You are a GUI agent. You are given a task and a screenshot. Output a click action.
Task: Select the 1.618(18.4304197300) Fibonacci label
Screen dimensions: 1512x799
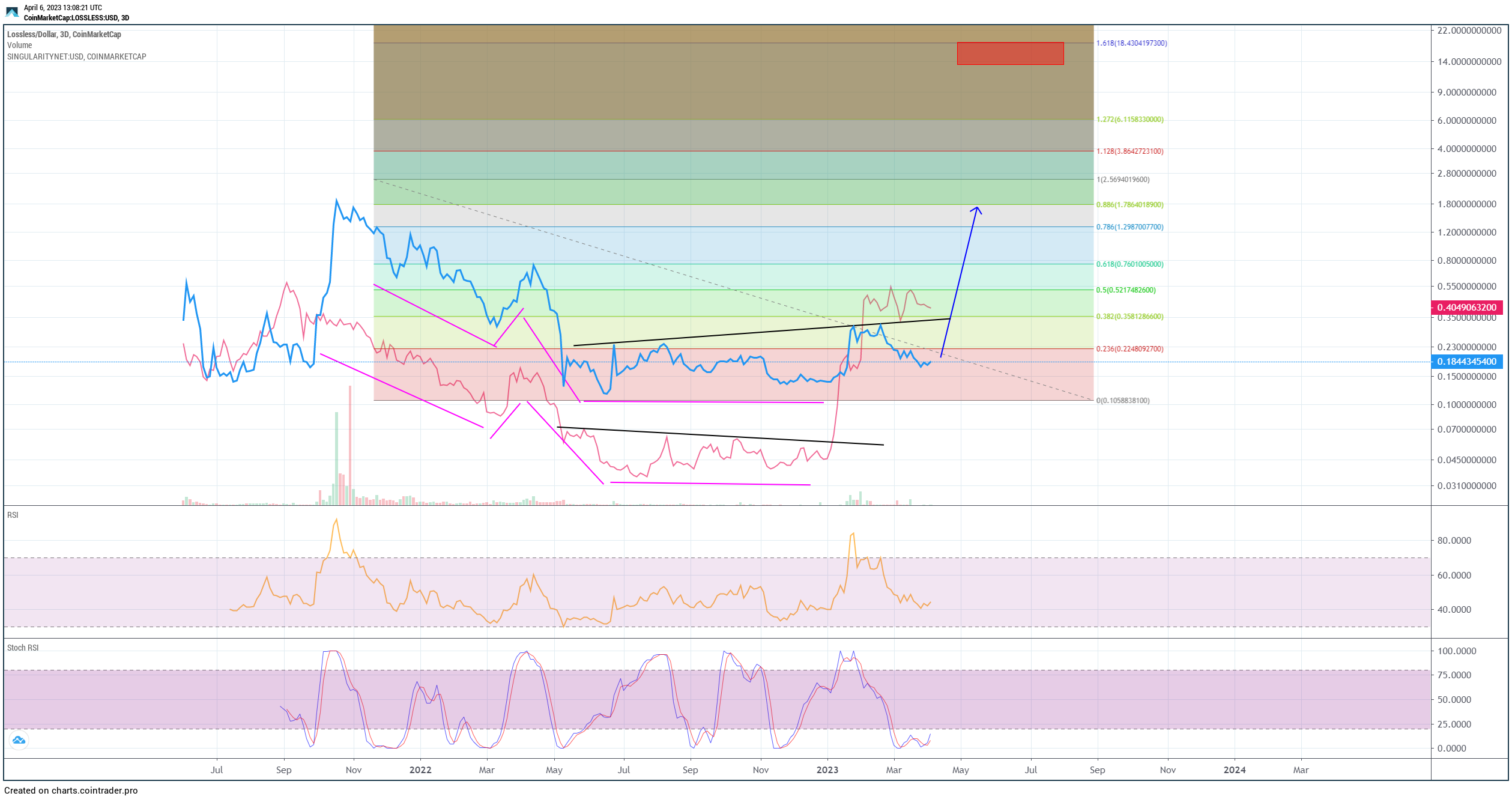pyautogui.click(x=1131, y=43)
